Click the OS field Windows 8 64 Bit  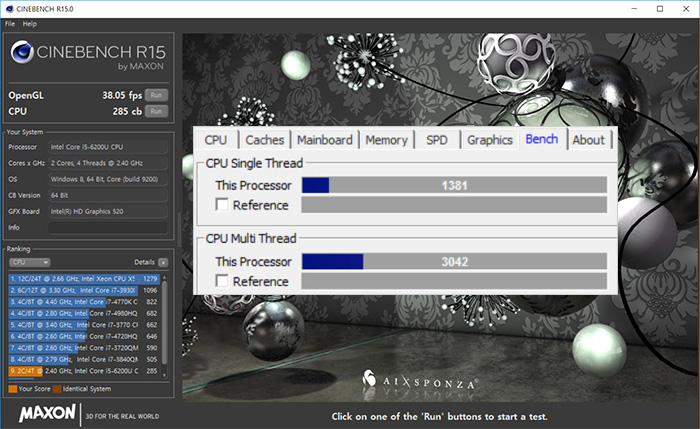click(108, 179)
